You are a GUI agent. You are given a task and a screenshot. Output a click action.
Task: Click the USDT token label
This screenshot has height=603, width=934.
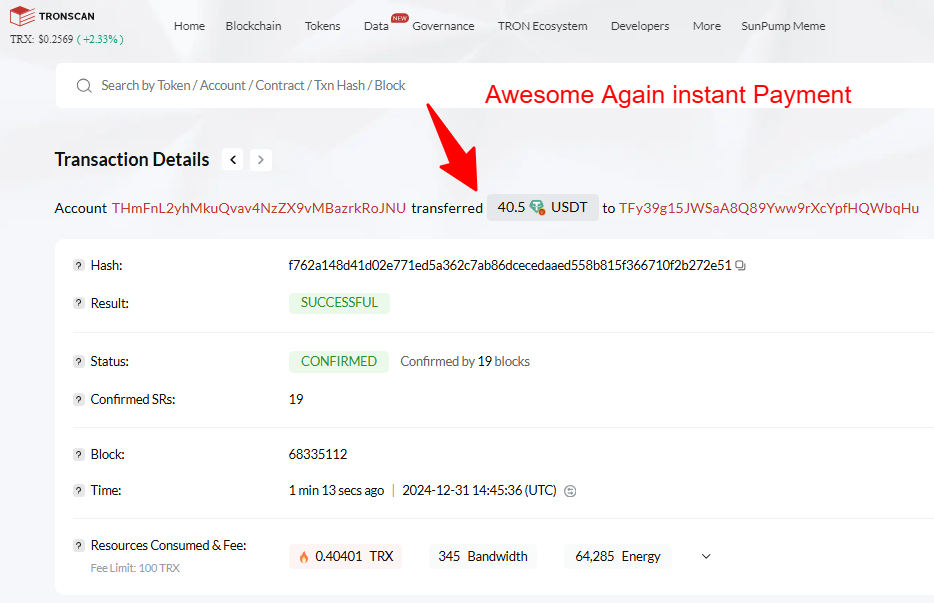(569, 207)
